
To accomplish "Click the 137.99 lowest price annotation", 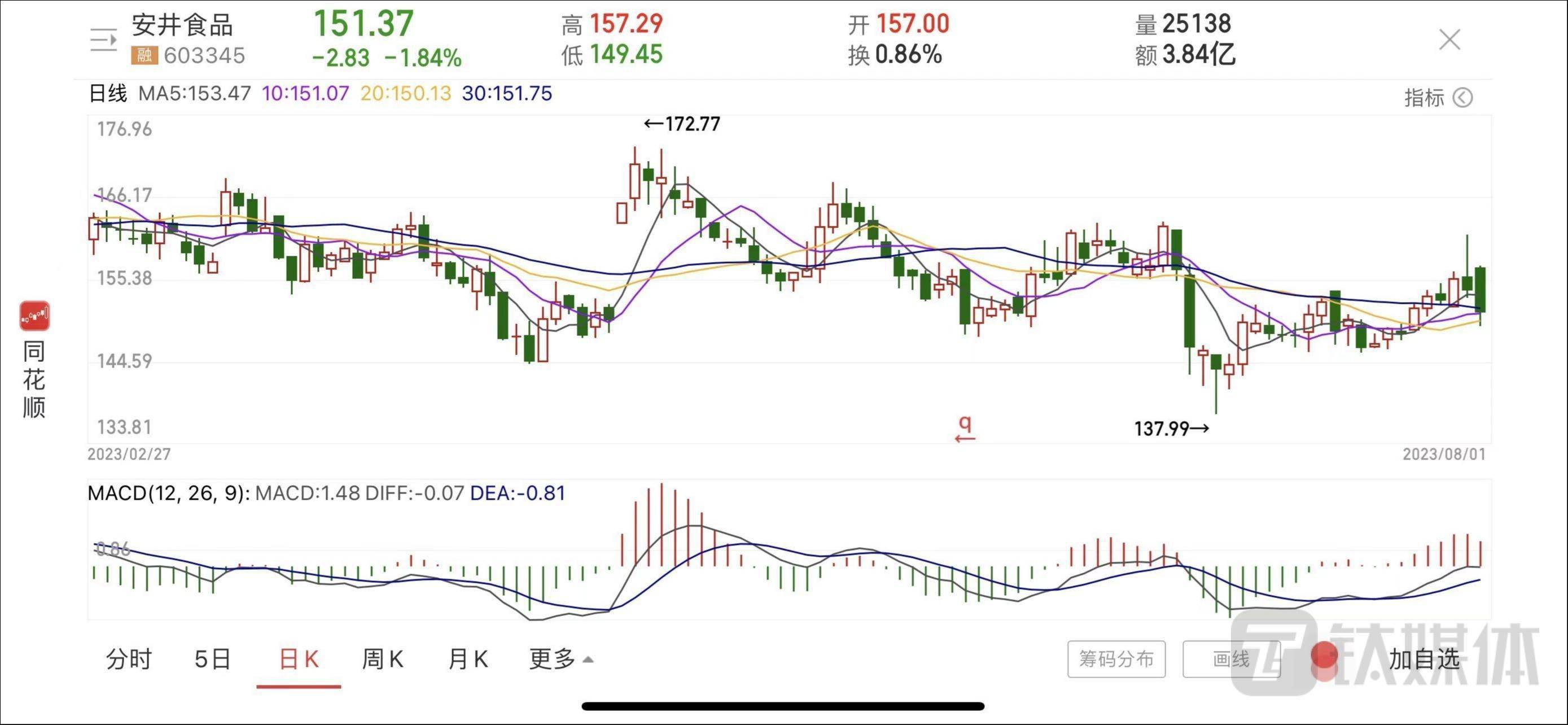I will 1172,429.
